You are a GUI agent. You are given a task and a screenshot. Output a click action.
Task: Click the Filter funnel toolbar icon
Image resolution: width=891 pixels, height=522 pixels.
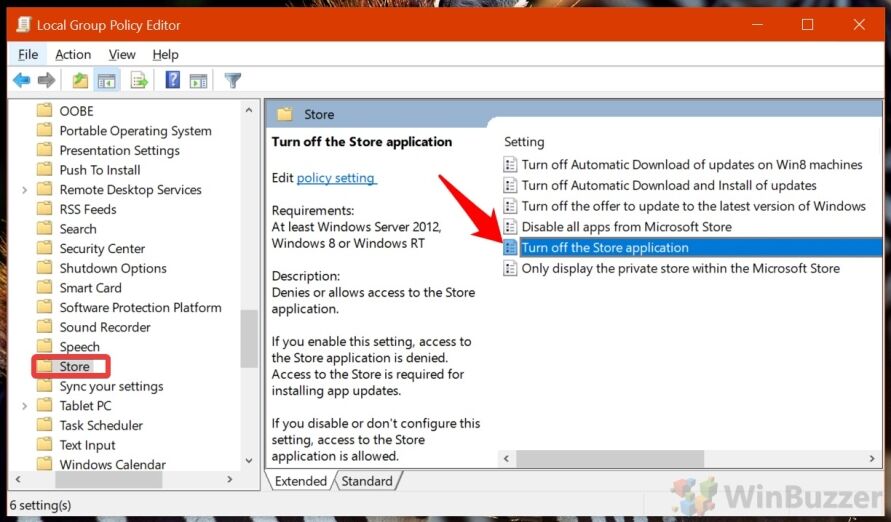pyautogui.click(x=232, y=80)
